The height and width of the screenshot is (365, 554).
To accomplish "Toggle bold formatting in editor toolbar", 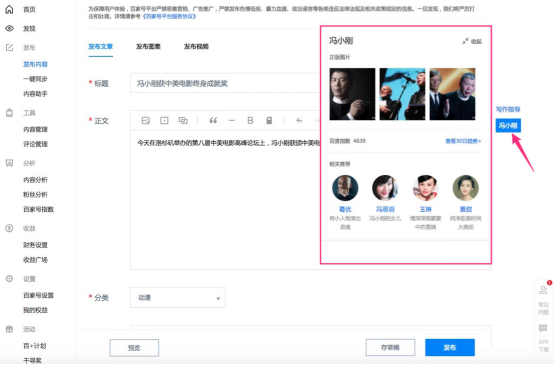I will [250, 120].
